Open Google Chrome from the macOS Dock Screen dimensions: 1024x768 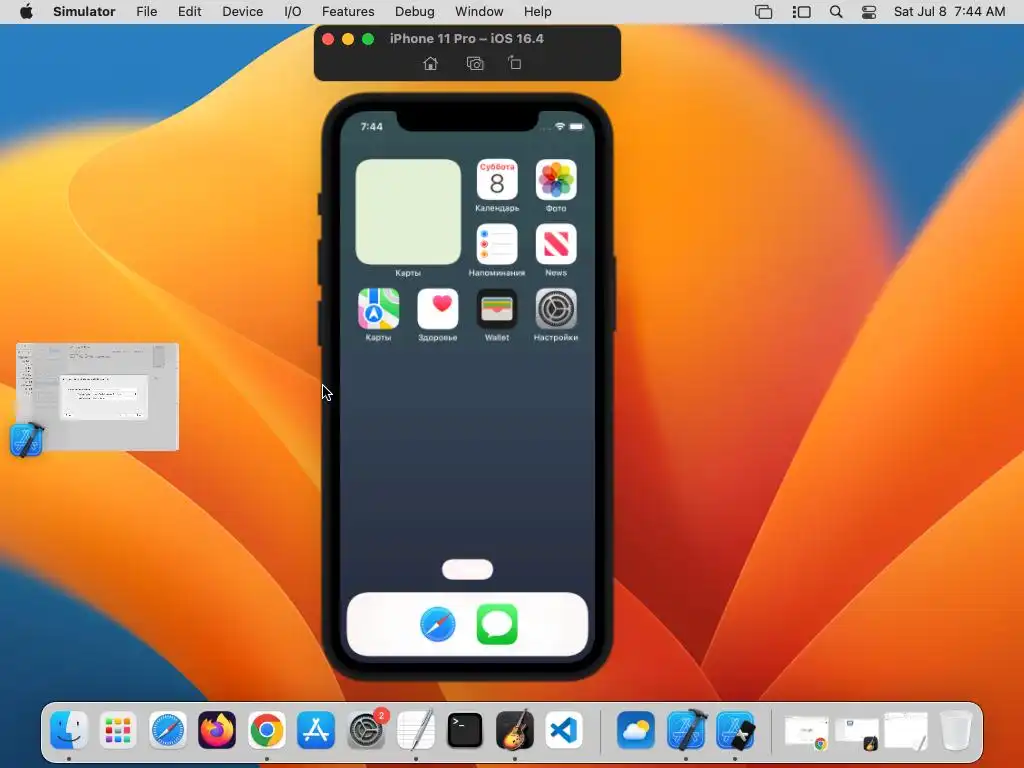pos(266,729)
